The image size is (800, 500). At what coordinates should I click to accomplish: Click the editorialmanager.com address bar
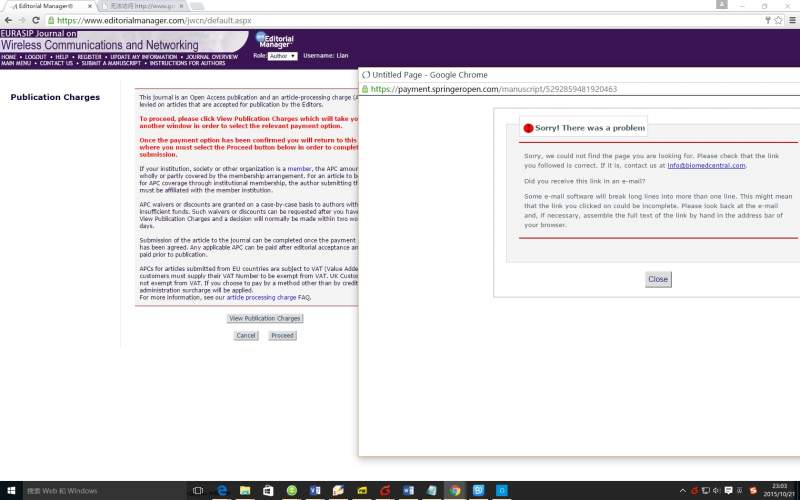(403, 20)
